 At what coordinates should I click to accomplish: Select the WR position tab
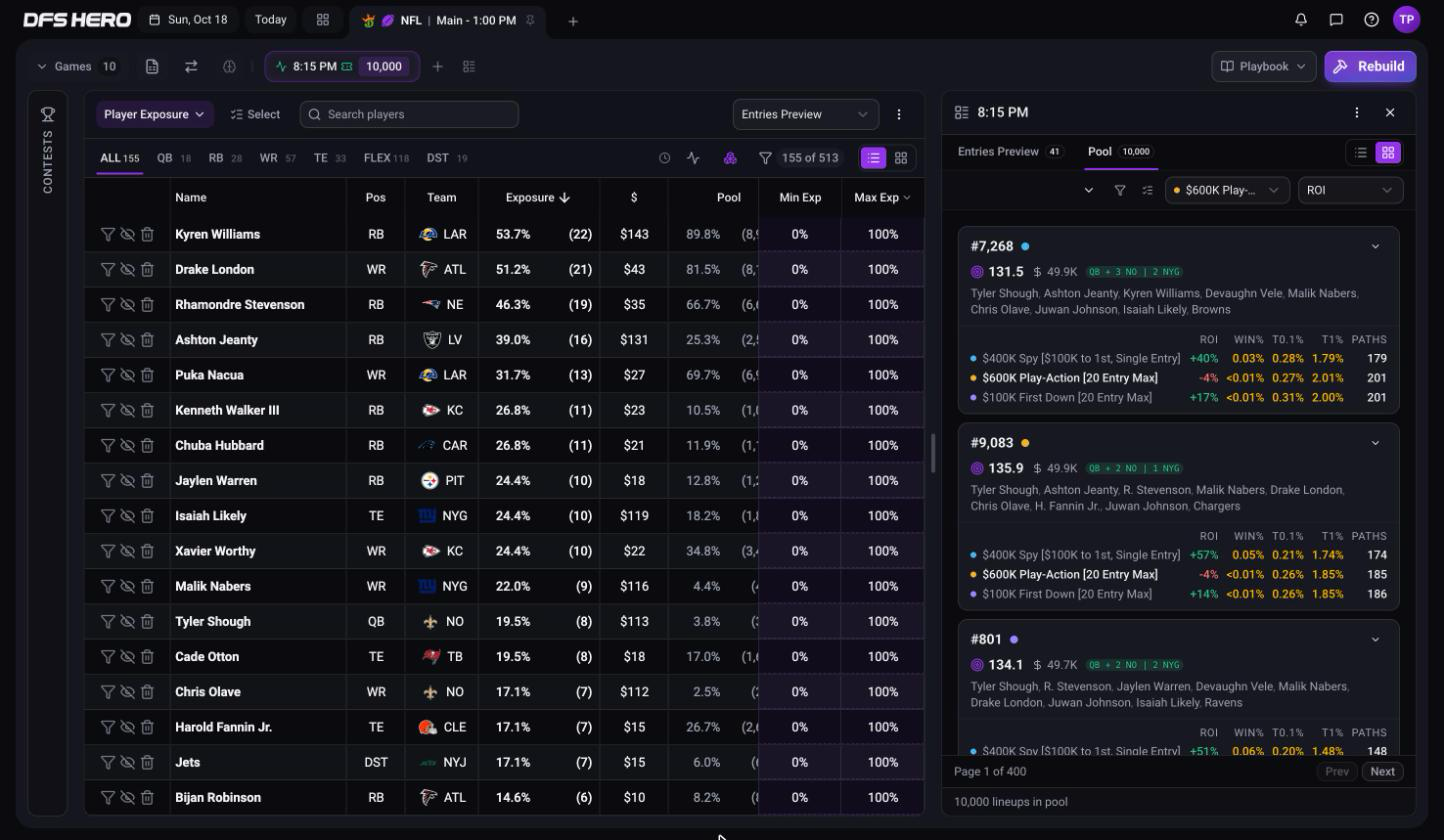(x=277, y=158)
